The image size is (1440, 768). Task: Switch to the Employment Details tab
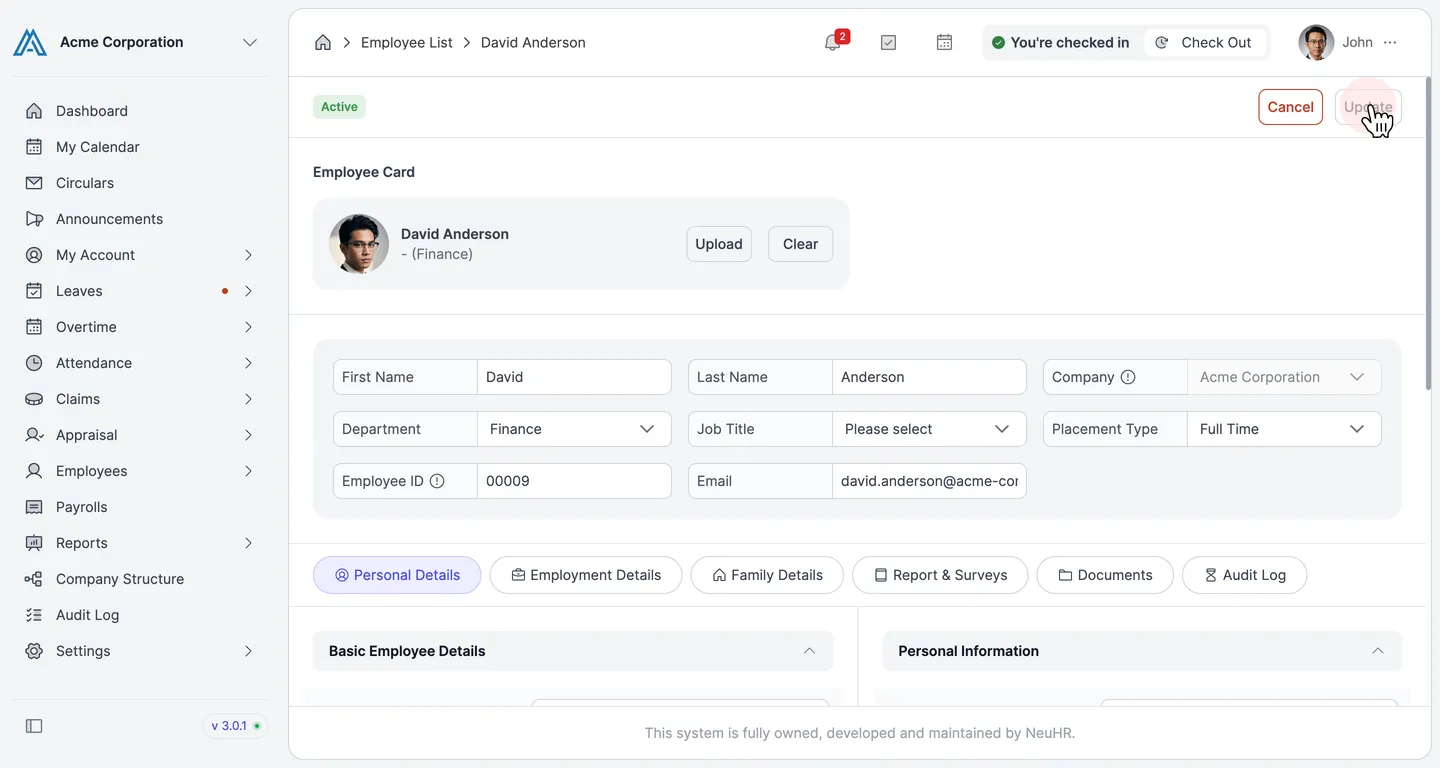click(x=586, y=575)
